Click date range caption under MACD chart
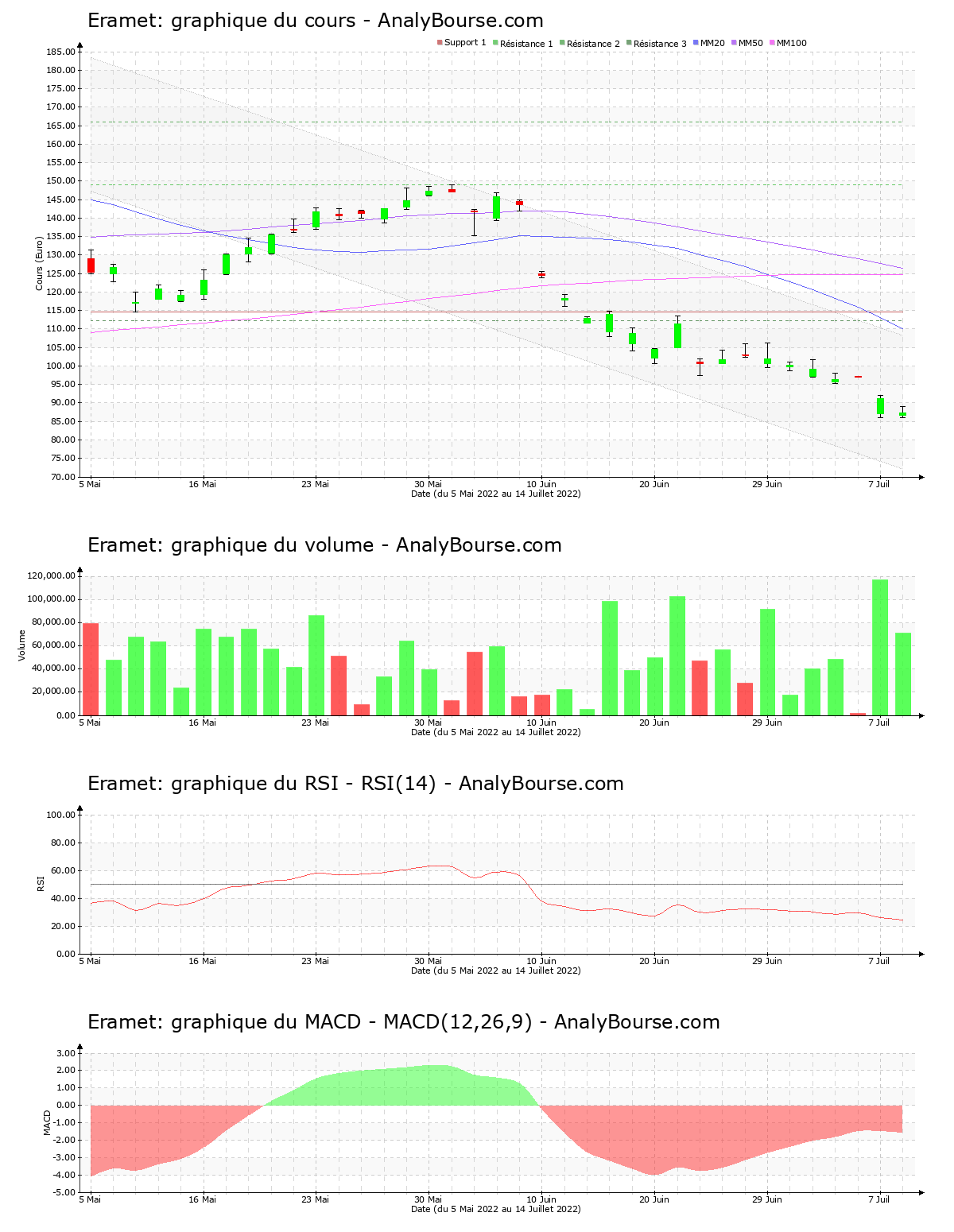954x1232 pixels. point(496,1209)
